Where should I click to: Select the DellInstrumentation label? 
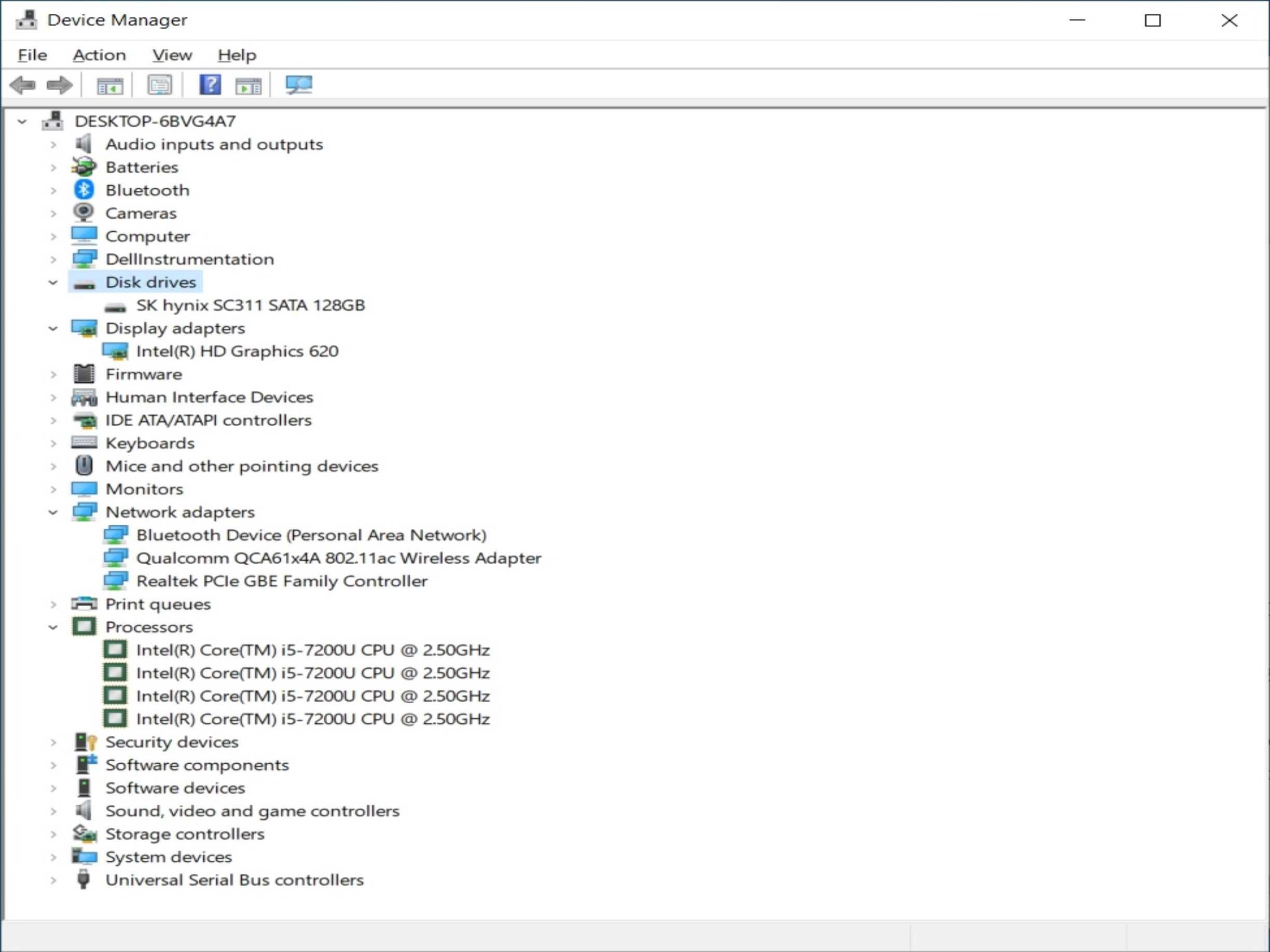tap(190, 259)
